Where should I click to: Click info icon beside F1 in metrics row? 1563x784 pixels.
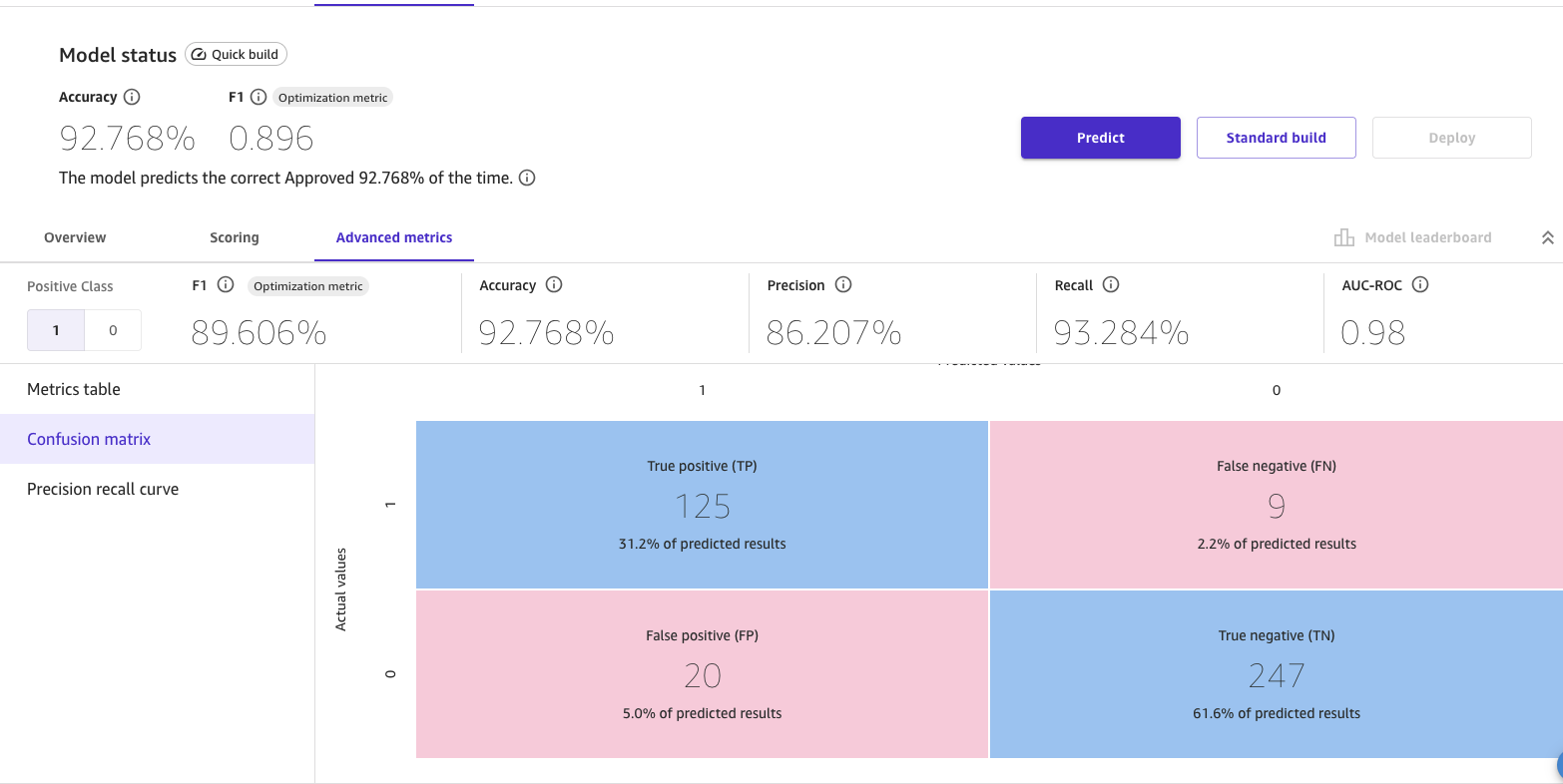(226, 285)
